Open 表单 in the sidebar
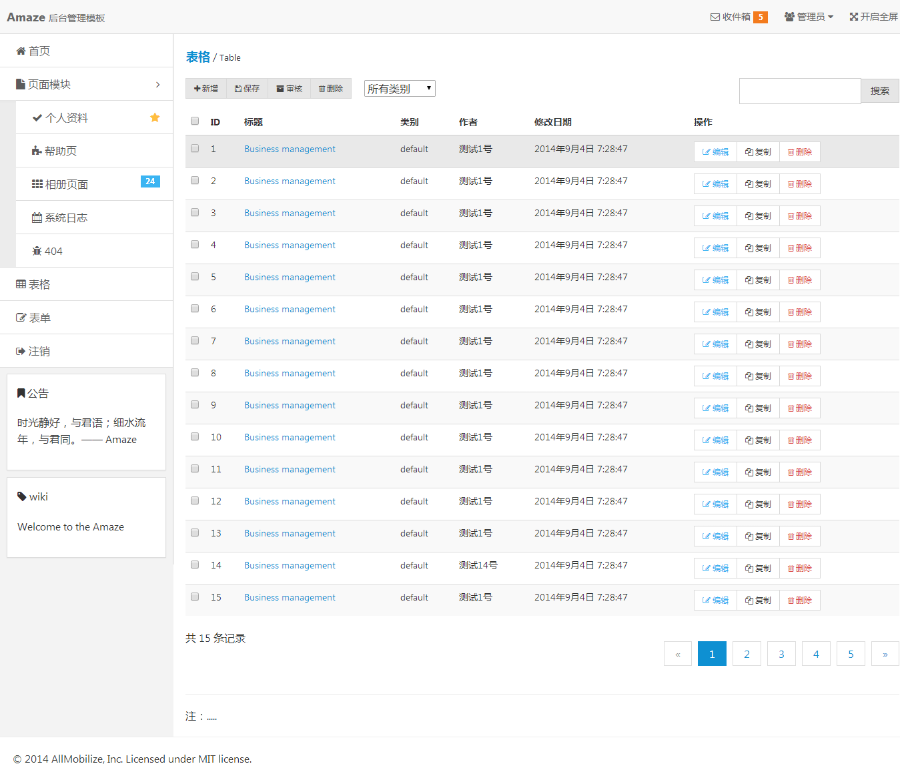Screen dimensions: 900x780 pyautogui.click(x=86, y=317)
